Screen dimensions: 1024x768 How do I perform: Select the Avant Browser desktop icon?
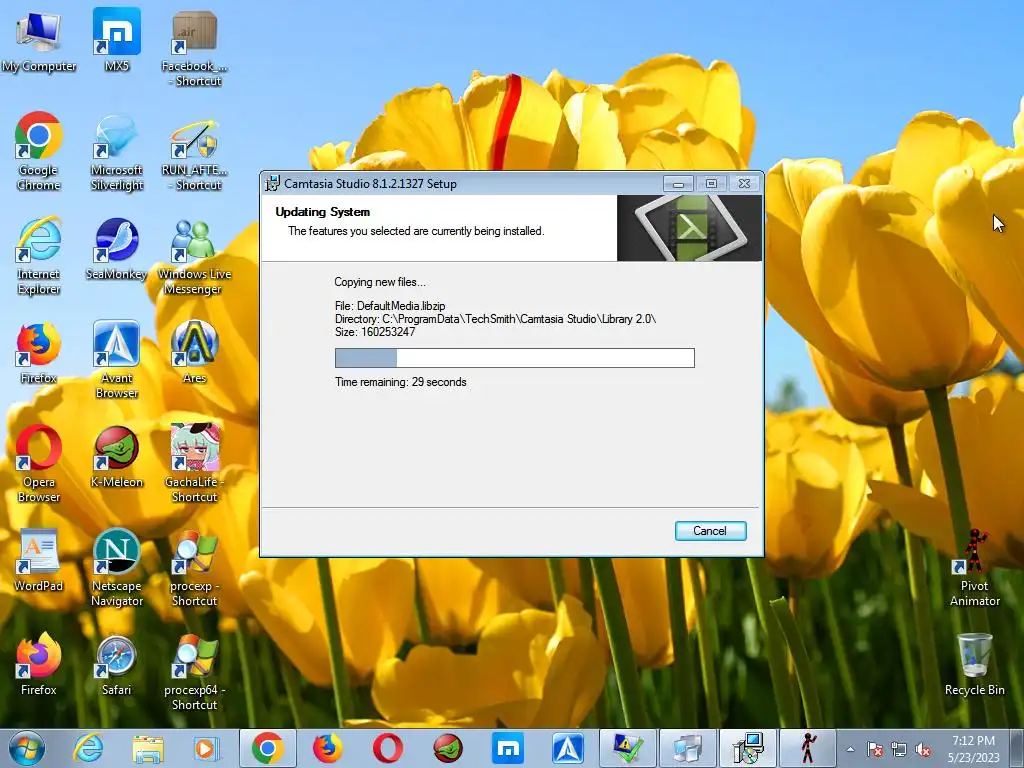point(116,360)
